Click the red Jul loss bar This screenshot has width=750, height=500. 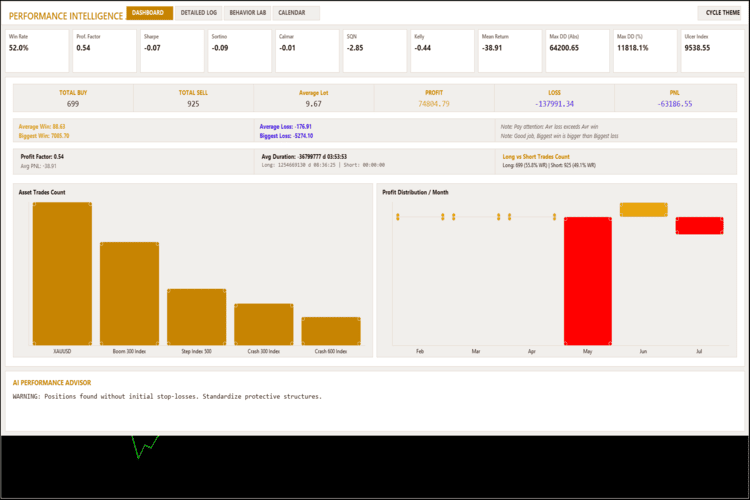point(699,226)
